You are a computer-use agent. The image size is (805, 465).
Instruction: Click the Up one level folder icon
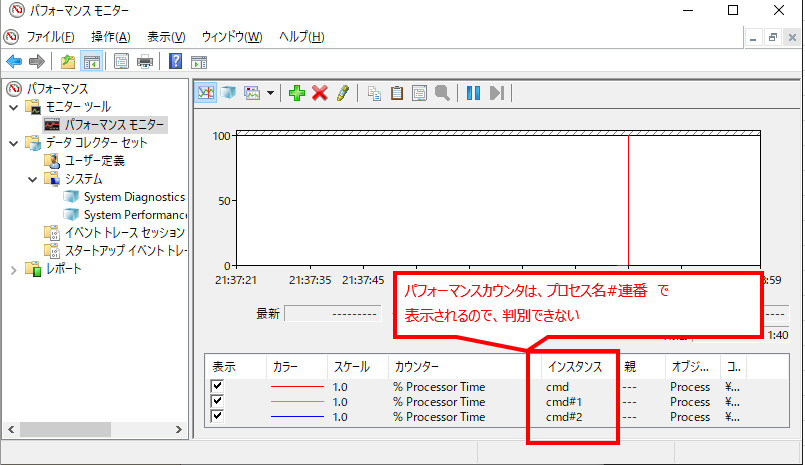[x=67, y=62]
